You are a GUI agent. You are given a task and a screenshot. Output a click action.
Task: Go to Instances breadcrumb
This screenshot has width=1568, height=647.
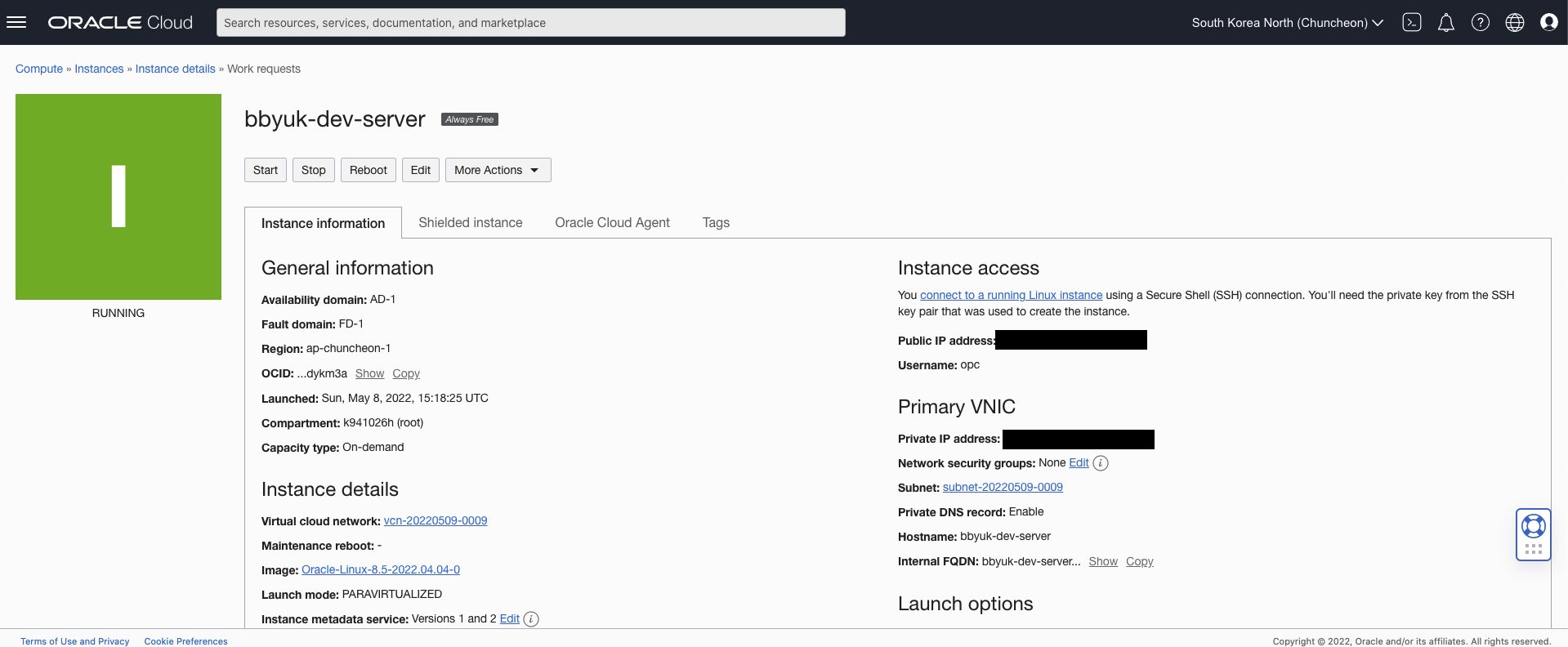click(99, 69)
